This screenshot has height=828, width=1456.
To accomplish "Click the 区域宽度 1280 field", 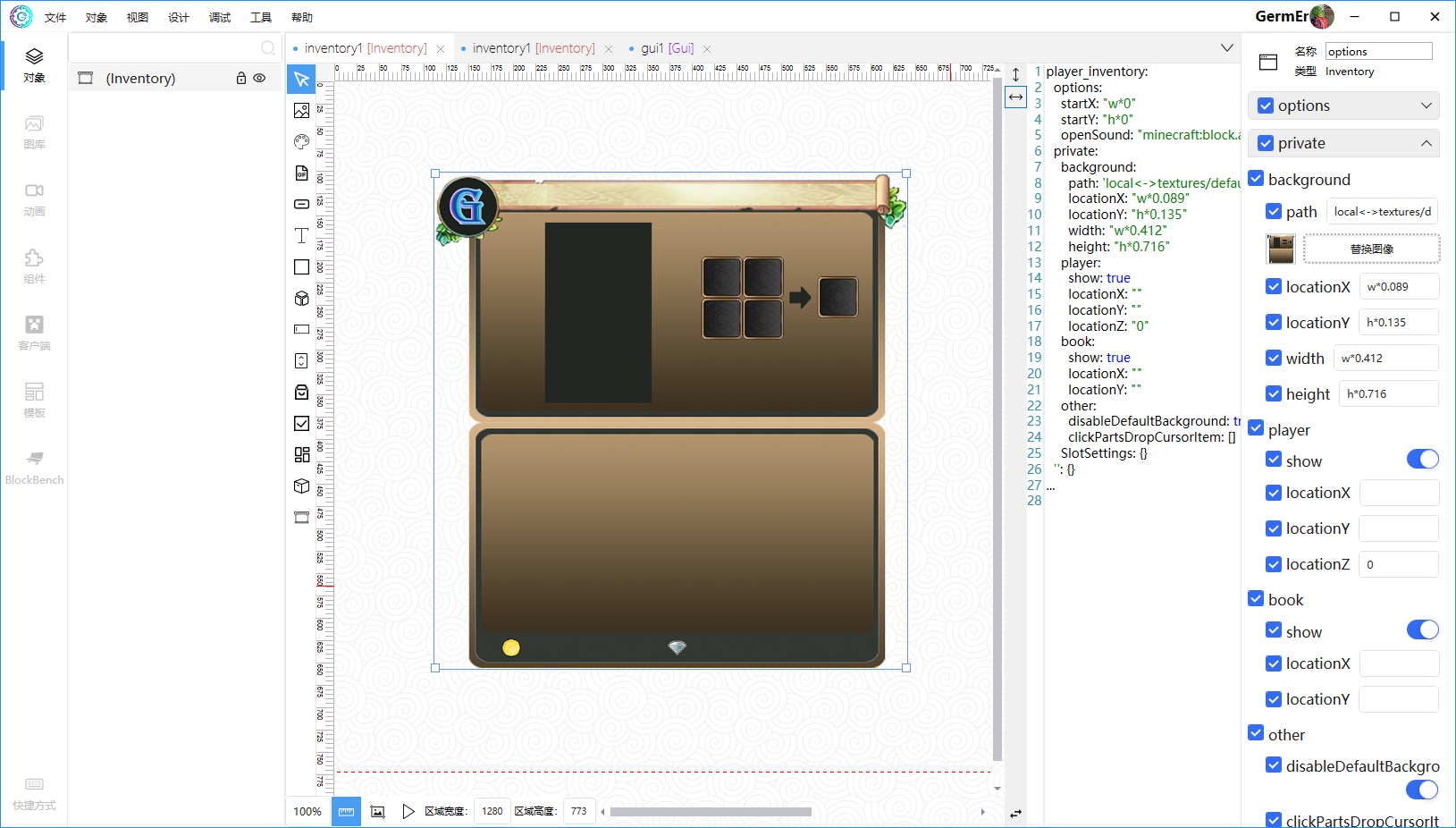I will coord(492,811).
